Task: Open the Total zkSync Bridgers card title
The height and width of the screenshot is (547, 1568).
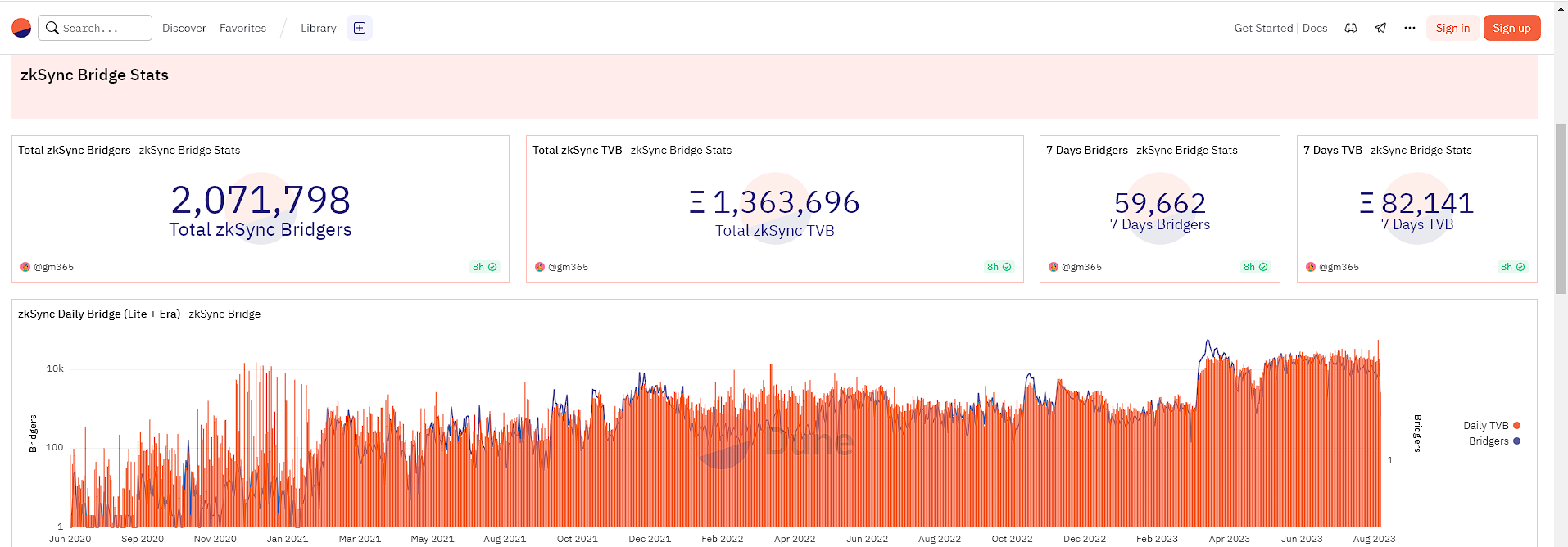Action: pos(75,150)
